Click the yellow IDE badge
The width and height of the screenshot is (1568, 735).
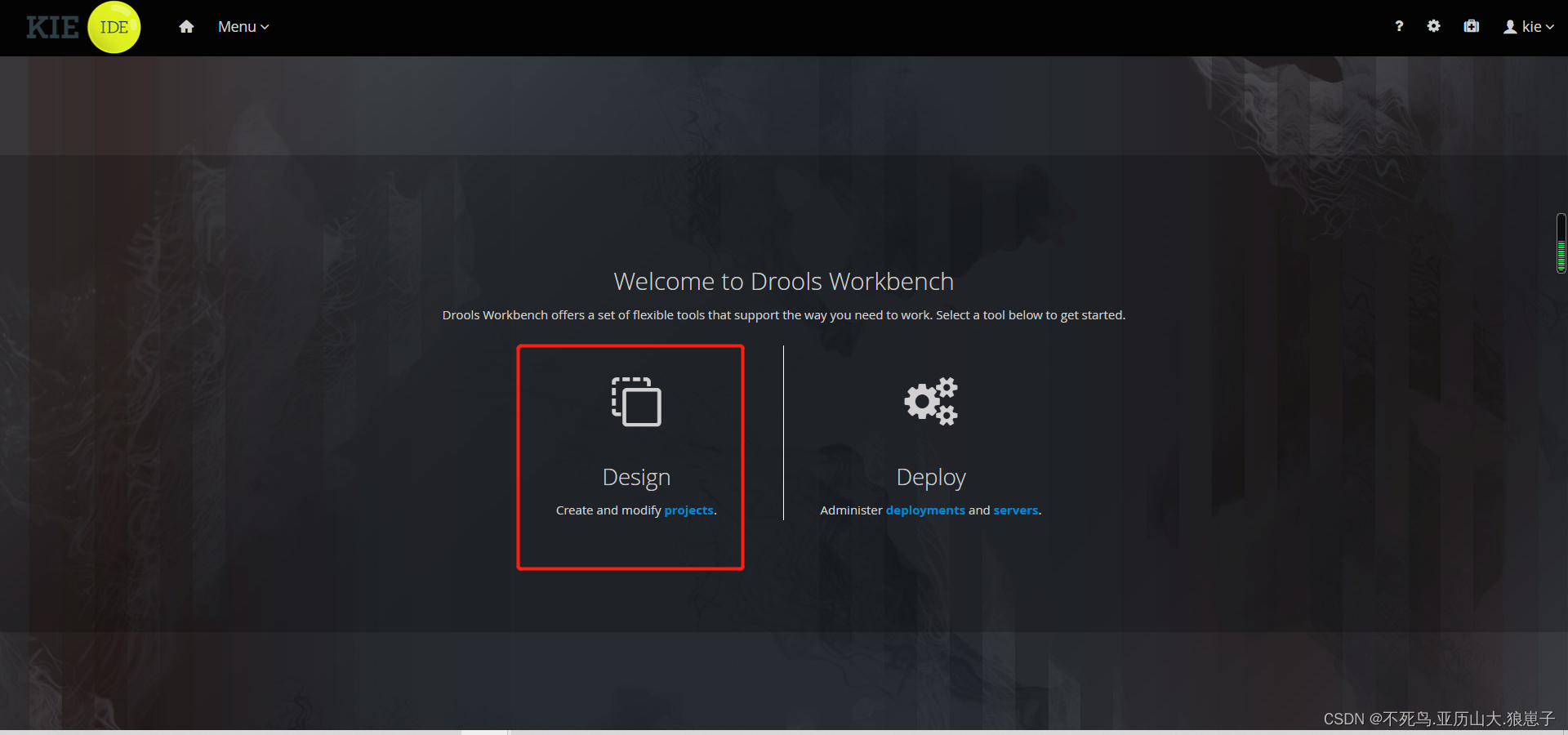(x=114, y=27)
